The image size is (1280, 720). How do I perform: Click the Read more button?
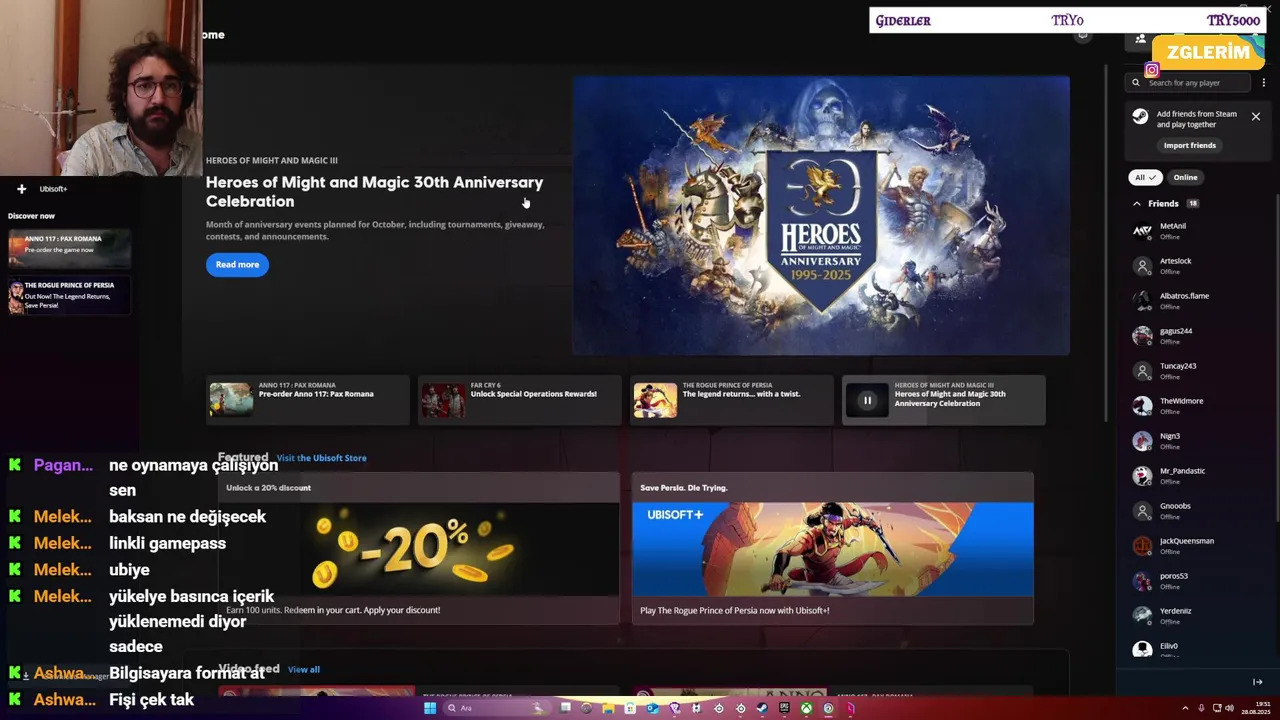tap(237, 265)
